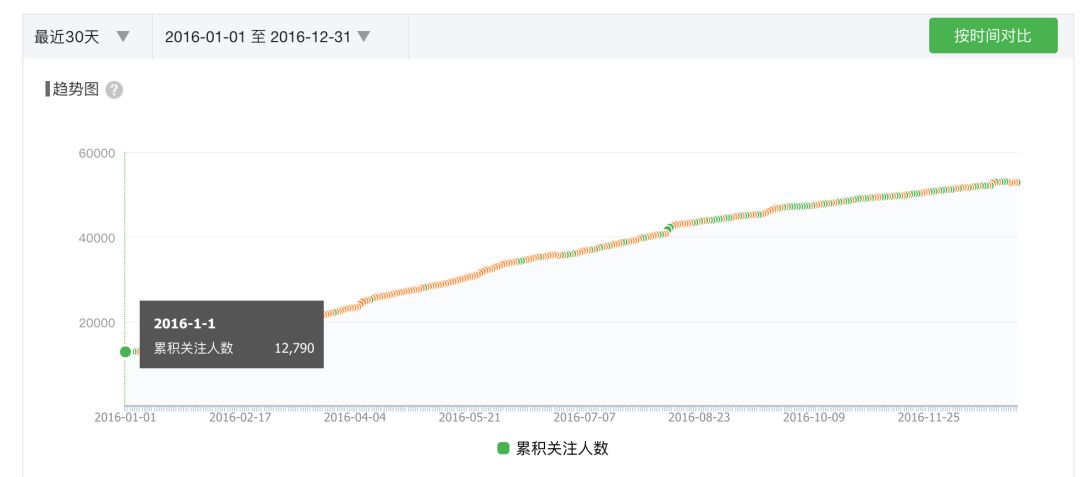Click the 2016-11-25 x-axis label
1080x477 pixels.
tap(928, 417)
